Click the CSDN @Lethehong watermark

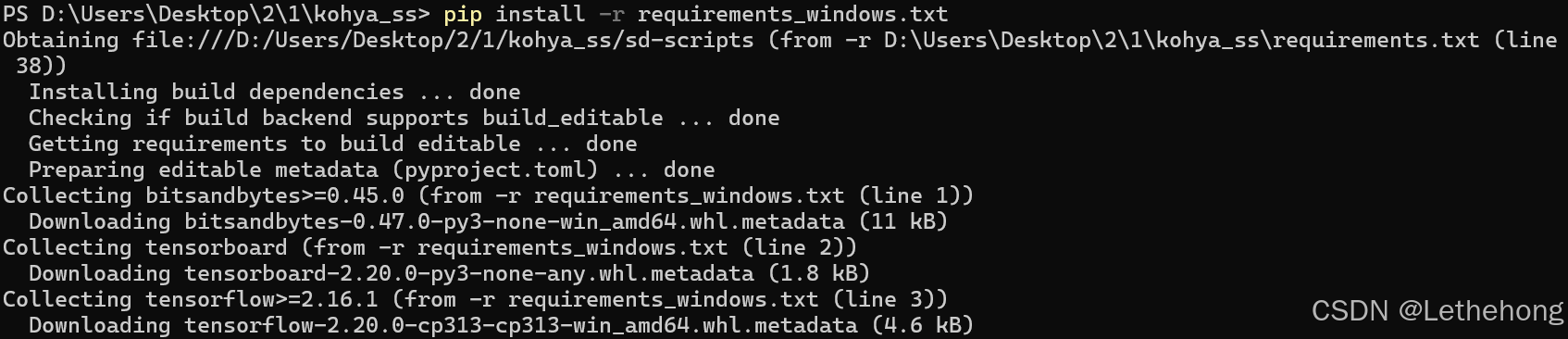point(1437,311)
